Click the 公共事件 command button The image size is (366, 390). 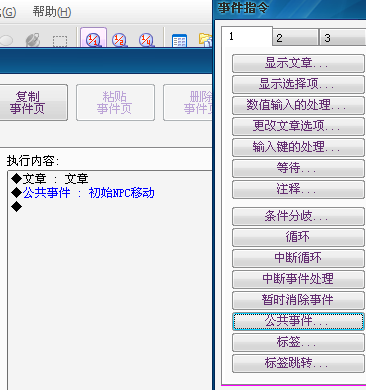(298, 321)
